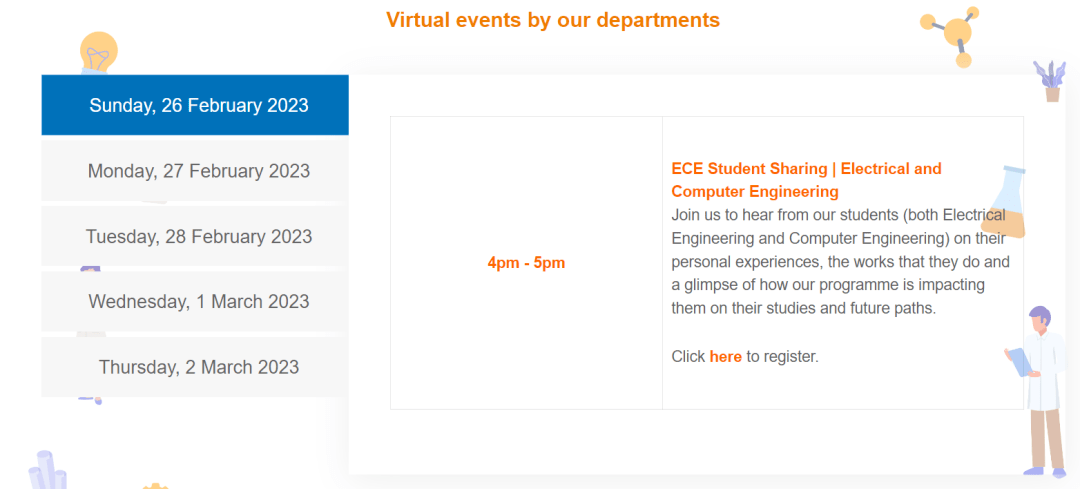This screenshot has width=1080, height=489.
Task: Click the 4pm - 5pm time cell
Action: coord(526,263)
